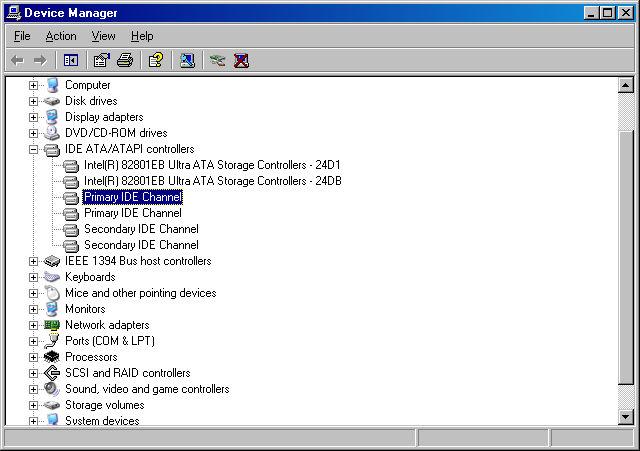Collapse the IDE ATA/ATAPI controllers node

click(x=33, y=149)
